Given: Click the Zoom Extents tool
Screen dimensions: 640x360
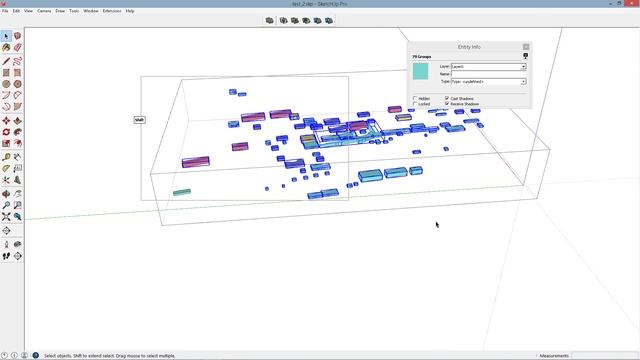Looking at the screenshot, I should point(6,217).
